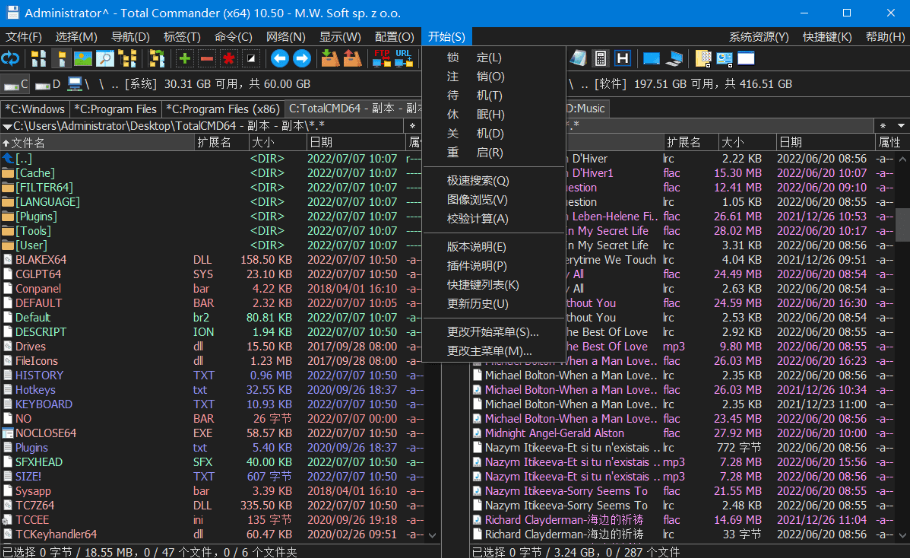Select 极速搜索(Q) menu entry
Viewport: 910px width, 558px height.
493,181
